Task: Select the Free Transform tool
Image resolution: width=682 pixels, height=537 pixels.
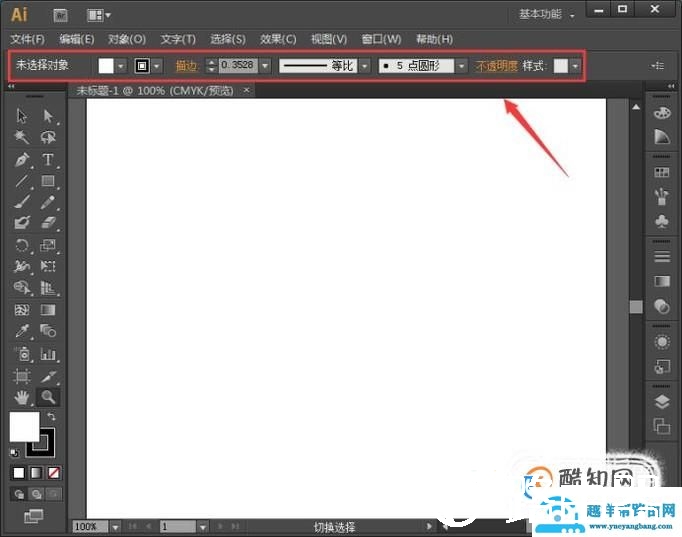Action: point(48,266)
